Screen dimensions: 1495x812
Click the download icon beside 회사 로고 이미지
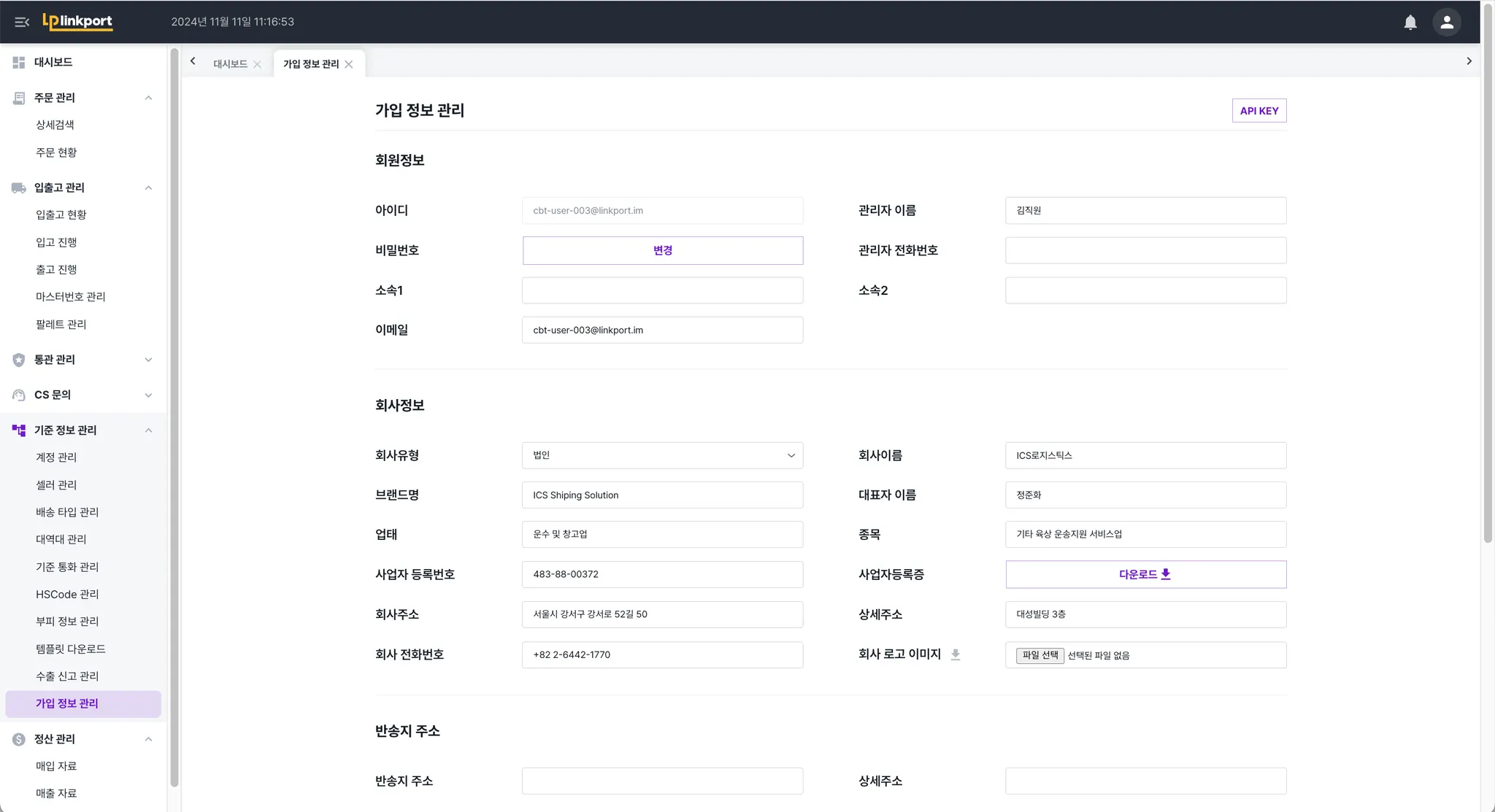955,655
